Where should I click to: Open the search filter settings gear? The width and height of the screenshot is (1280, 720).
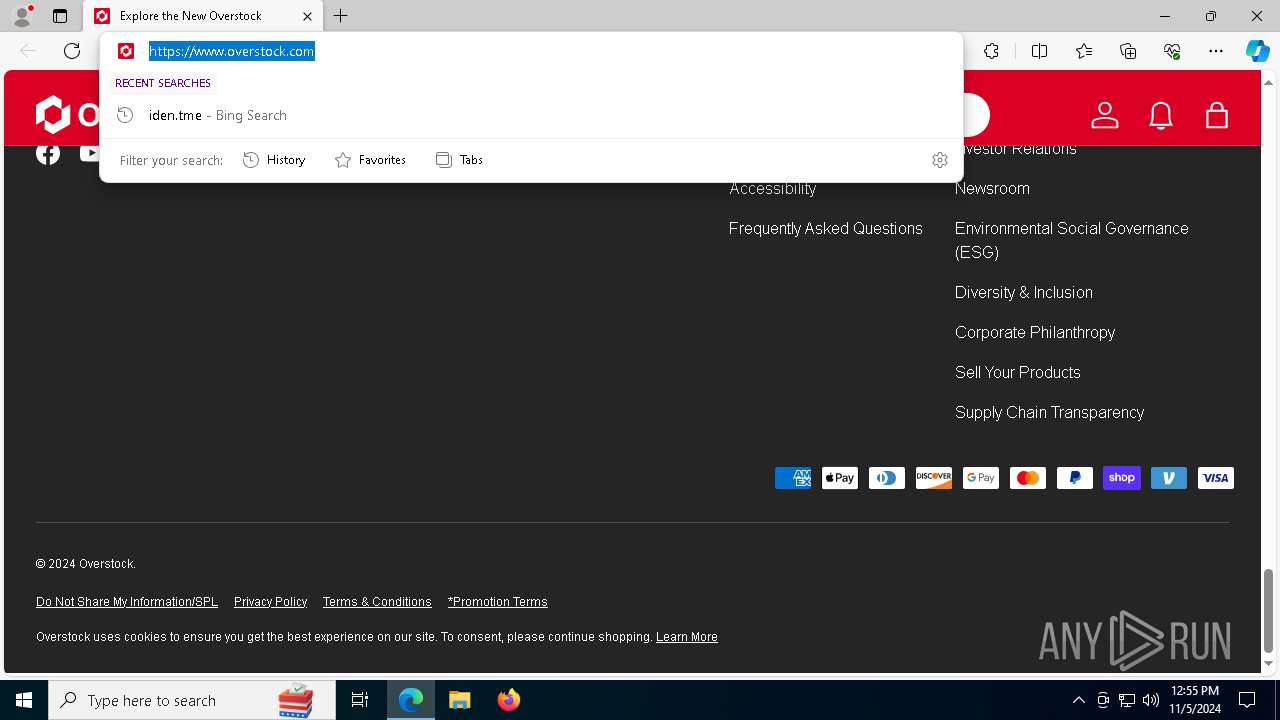(940, 160)
